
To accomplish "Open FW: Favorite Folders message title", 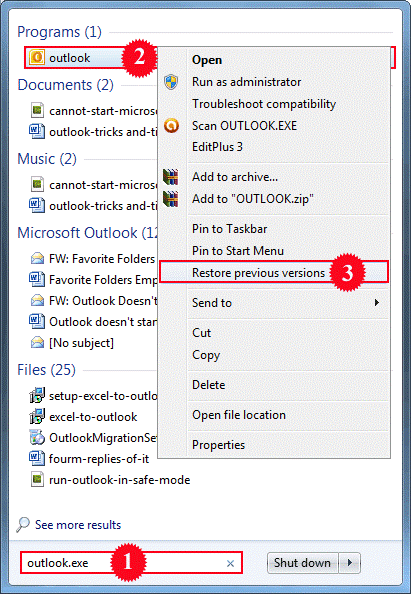I will [102, 259].
